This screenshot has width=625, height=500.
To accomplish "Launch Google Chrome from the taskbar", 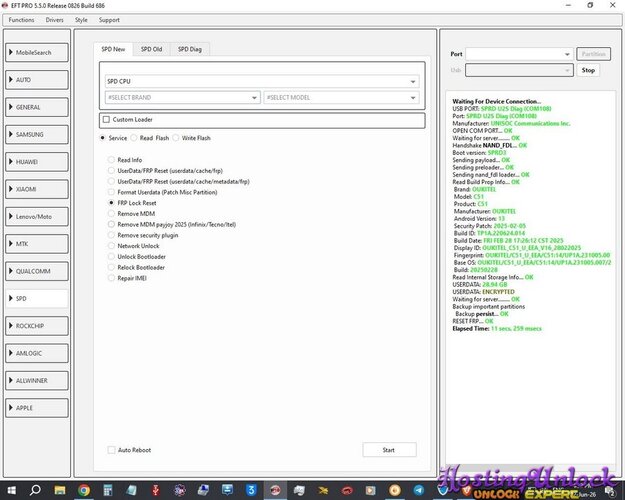I will pyautogui.click(x=84, y=490).
